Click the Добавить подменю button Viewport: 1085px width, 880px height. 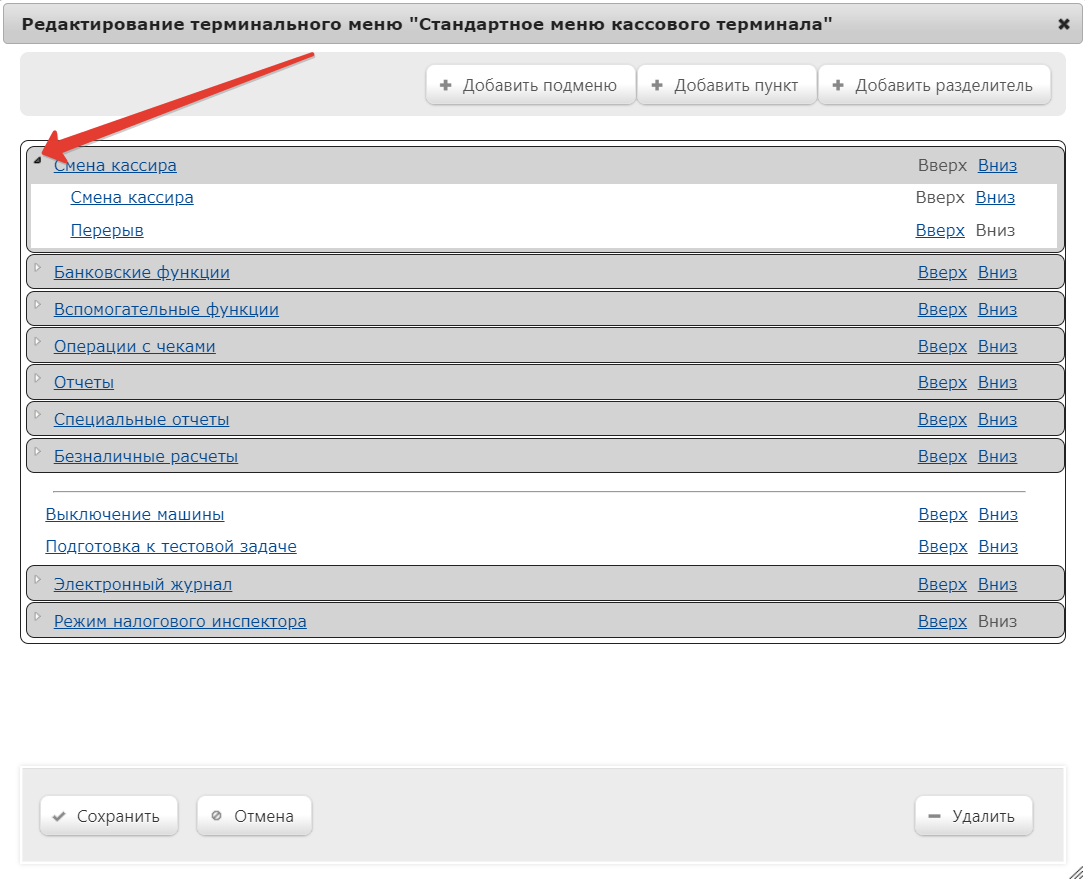(531, 85)
